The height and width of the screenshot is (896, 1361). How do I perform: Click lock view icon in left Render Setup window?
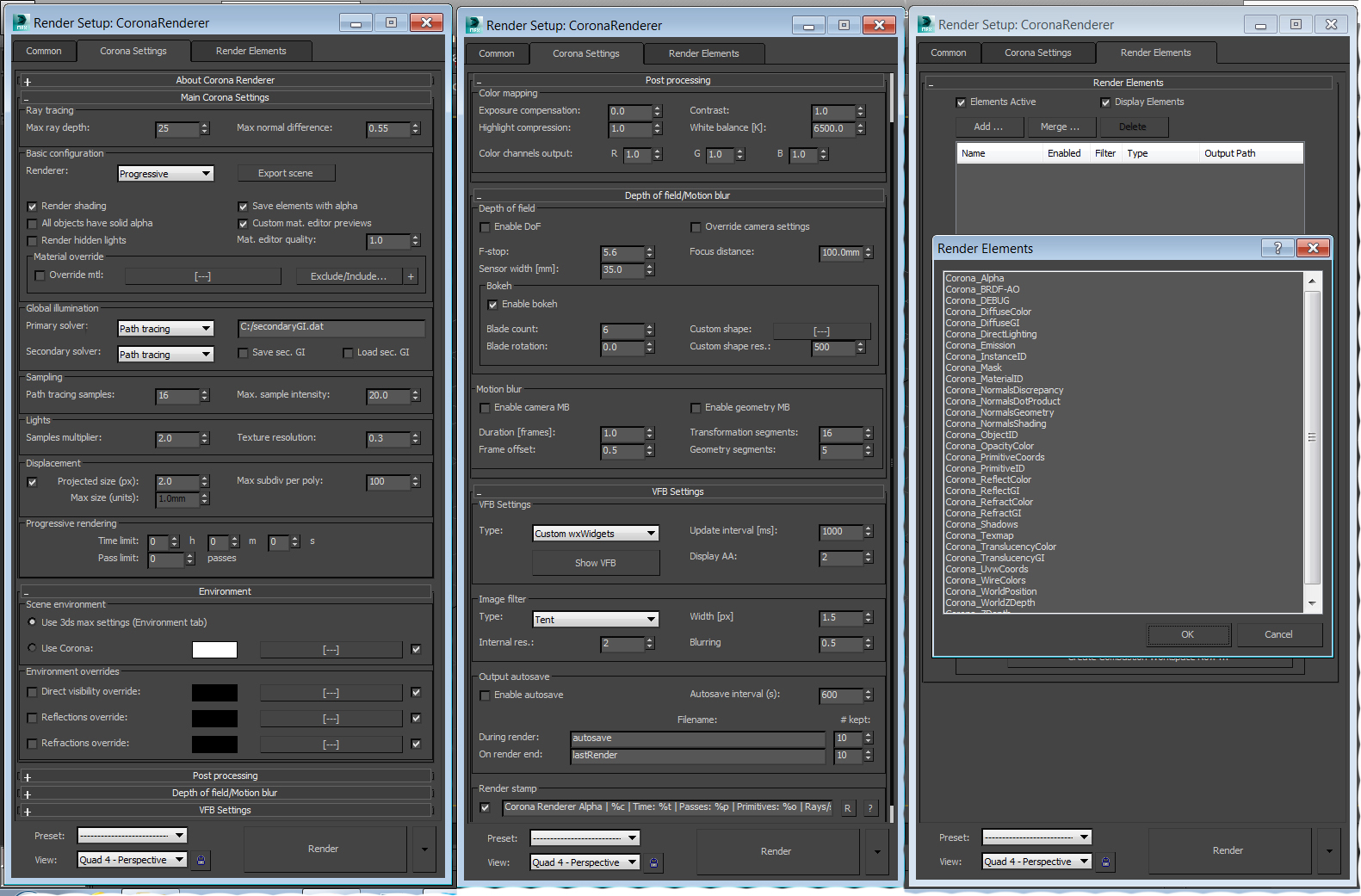(201, 860)
